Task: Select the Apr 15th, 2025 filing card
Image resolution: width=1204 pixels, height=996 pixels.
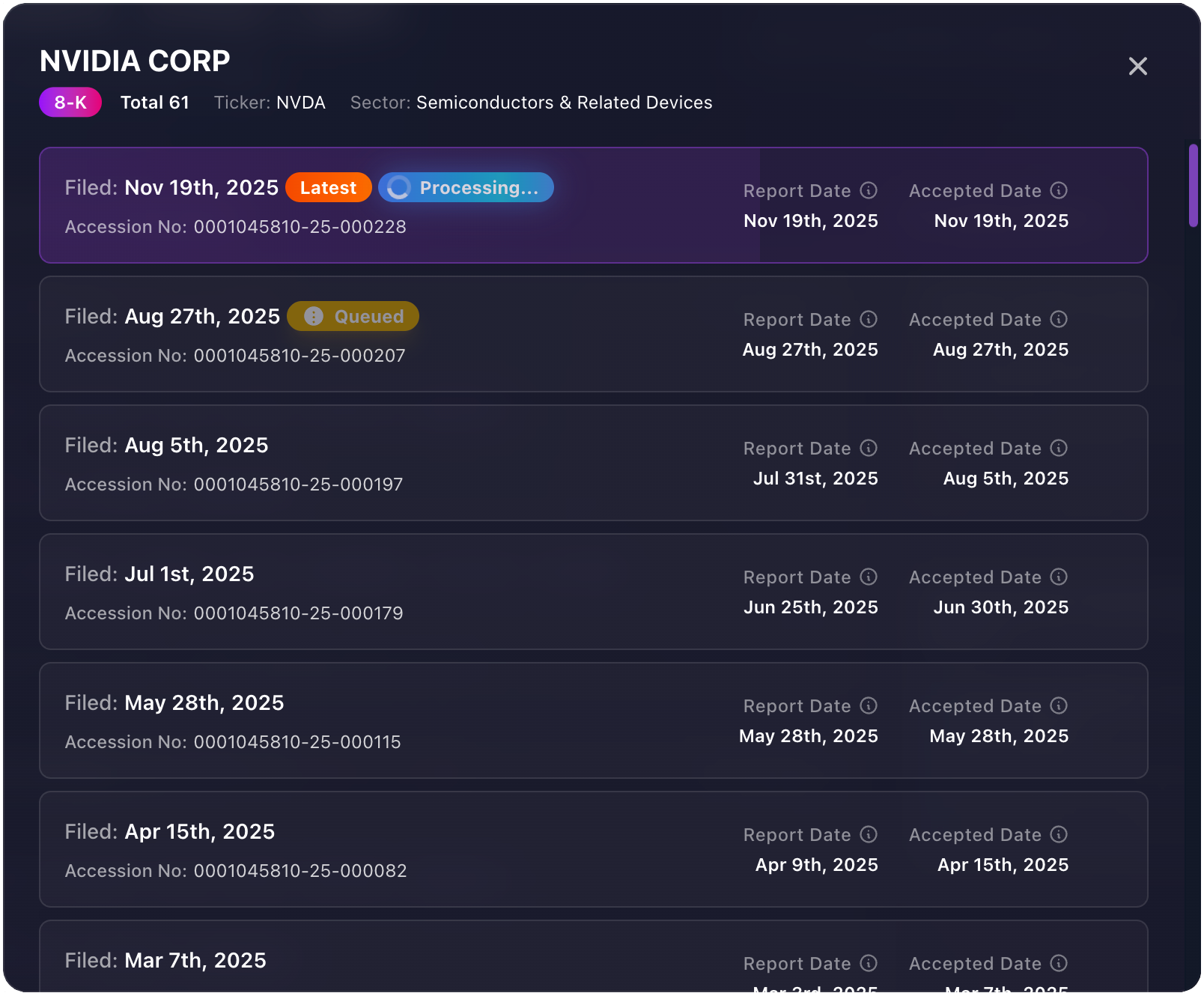Action: tap(449, 849)
